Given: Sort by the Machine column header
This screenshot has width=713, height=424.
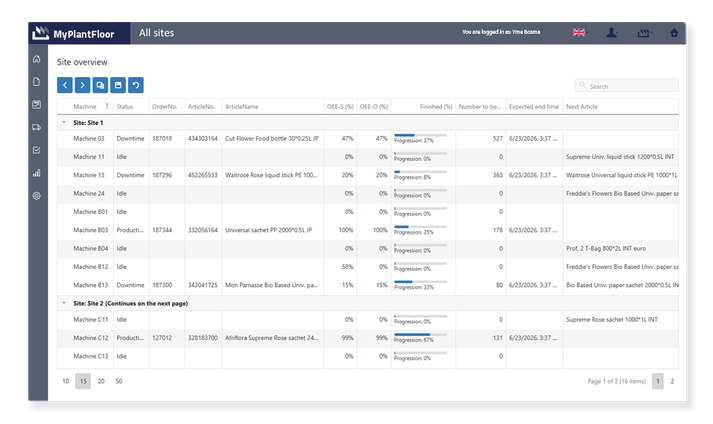Looking at the screenshot, I should coord(85,106).
